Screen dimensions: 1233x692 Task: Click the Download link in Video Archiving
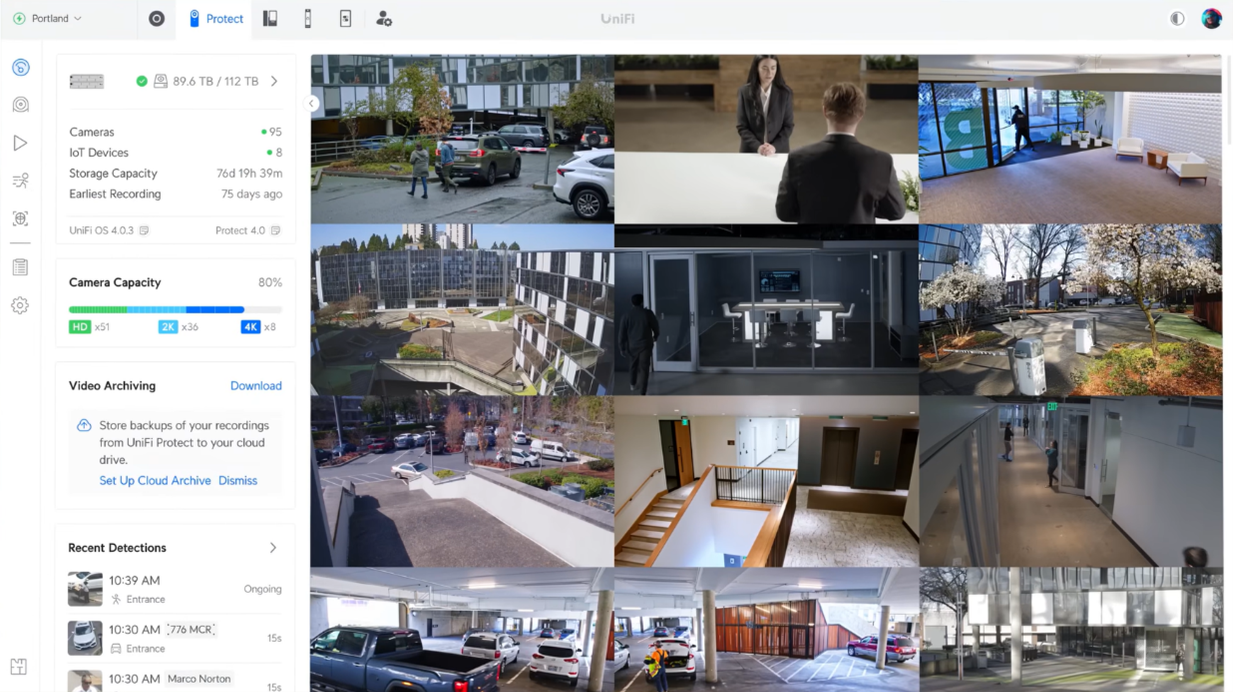point(256,386)
